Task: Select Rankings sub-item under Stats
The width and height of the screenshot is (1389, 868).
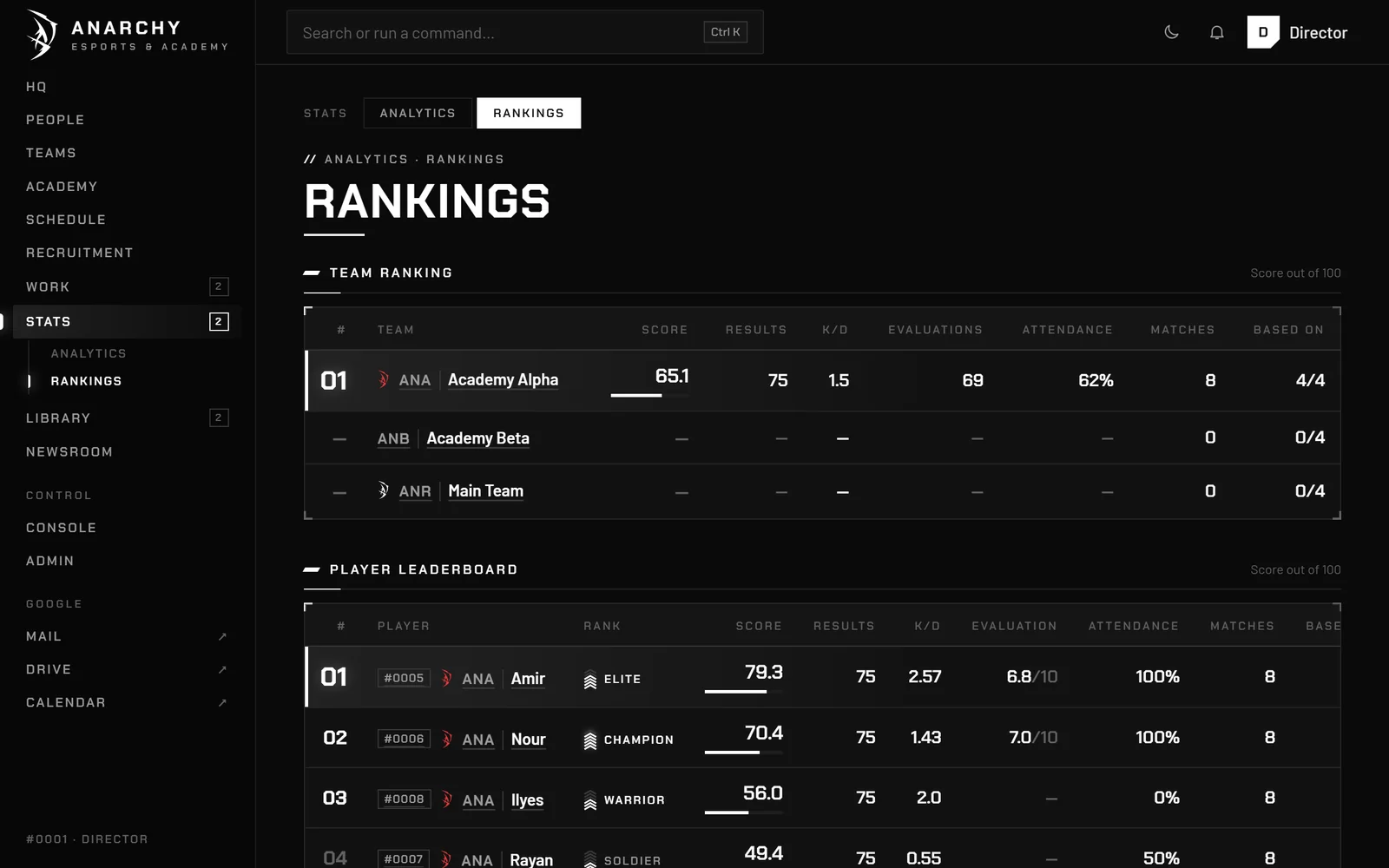Action: 86,381
